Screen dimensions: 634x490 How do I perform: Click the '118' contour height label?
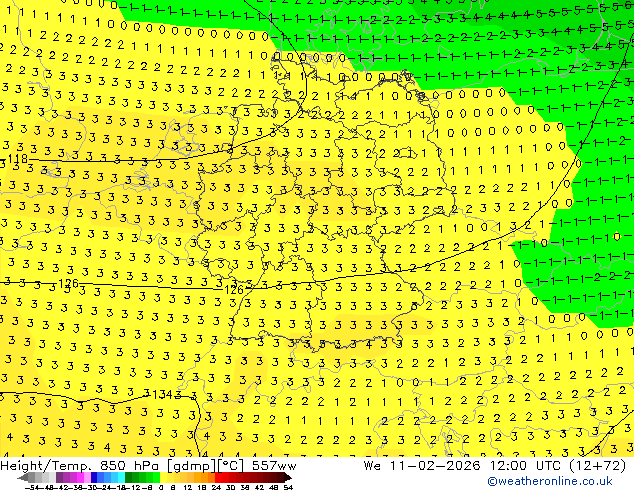coord(18,158)
